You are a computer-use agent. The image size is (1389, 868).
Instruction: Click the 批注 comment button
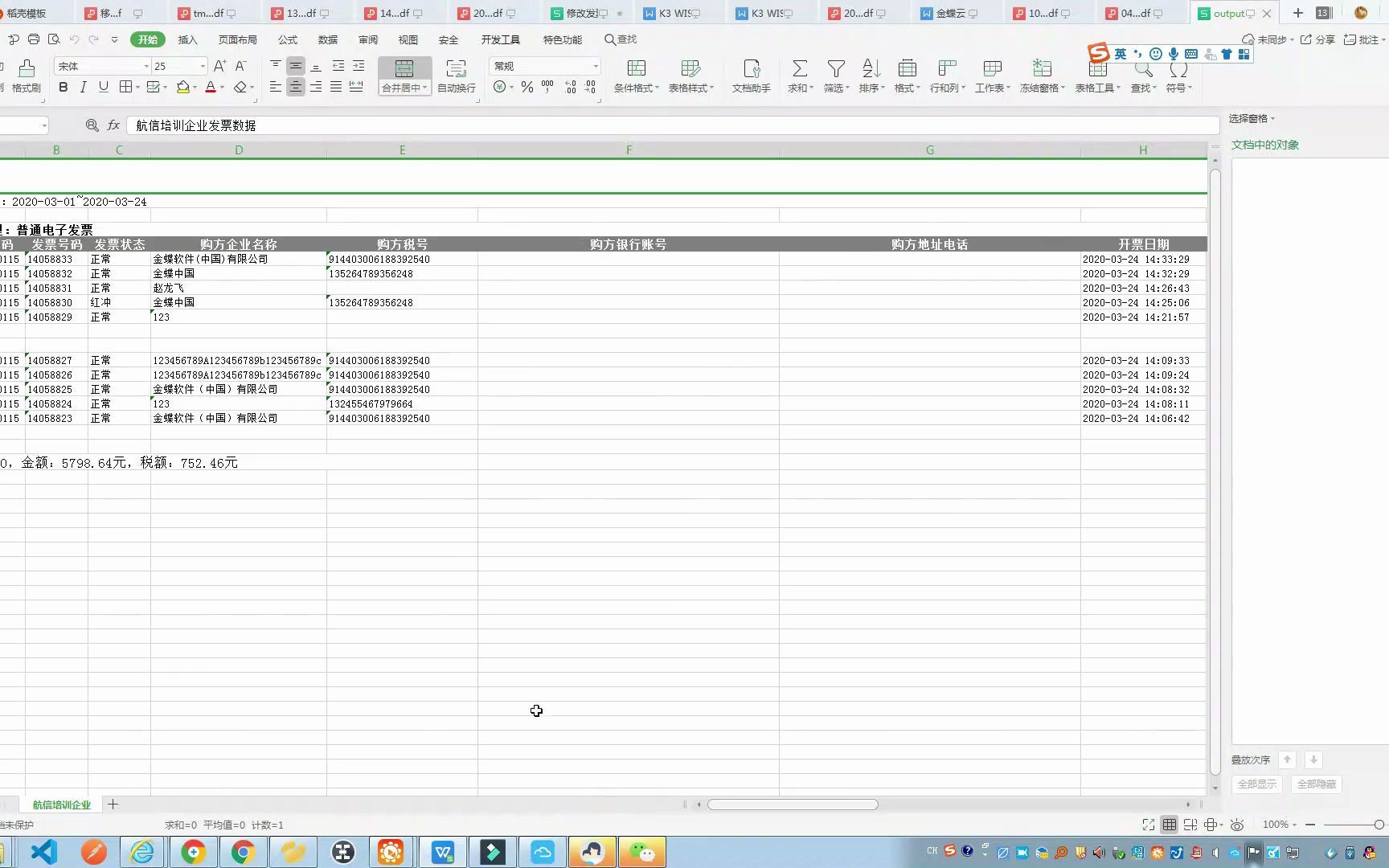pos(1366,39)
